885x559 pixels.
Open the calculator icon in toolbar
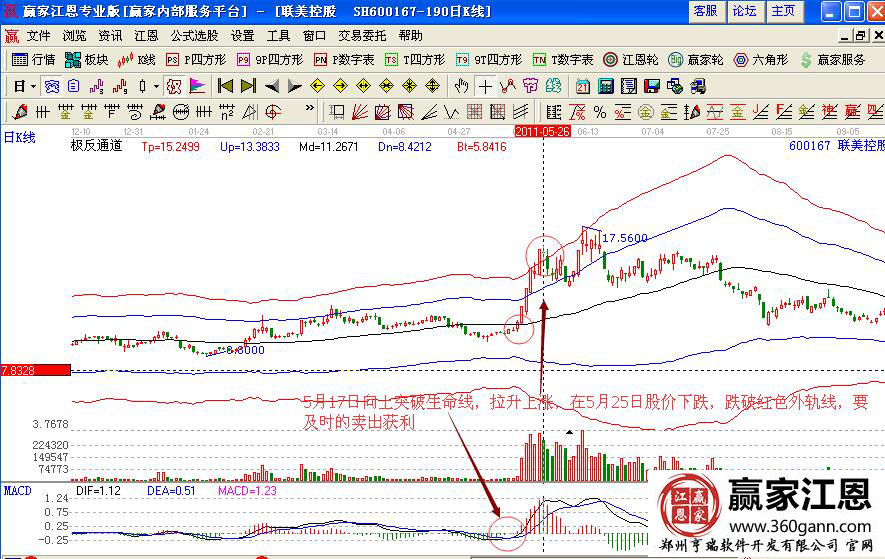click(607, 85)
